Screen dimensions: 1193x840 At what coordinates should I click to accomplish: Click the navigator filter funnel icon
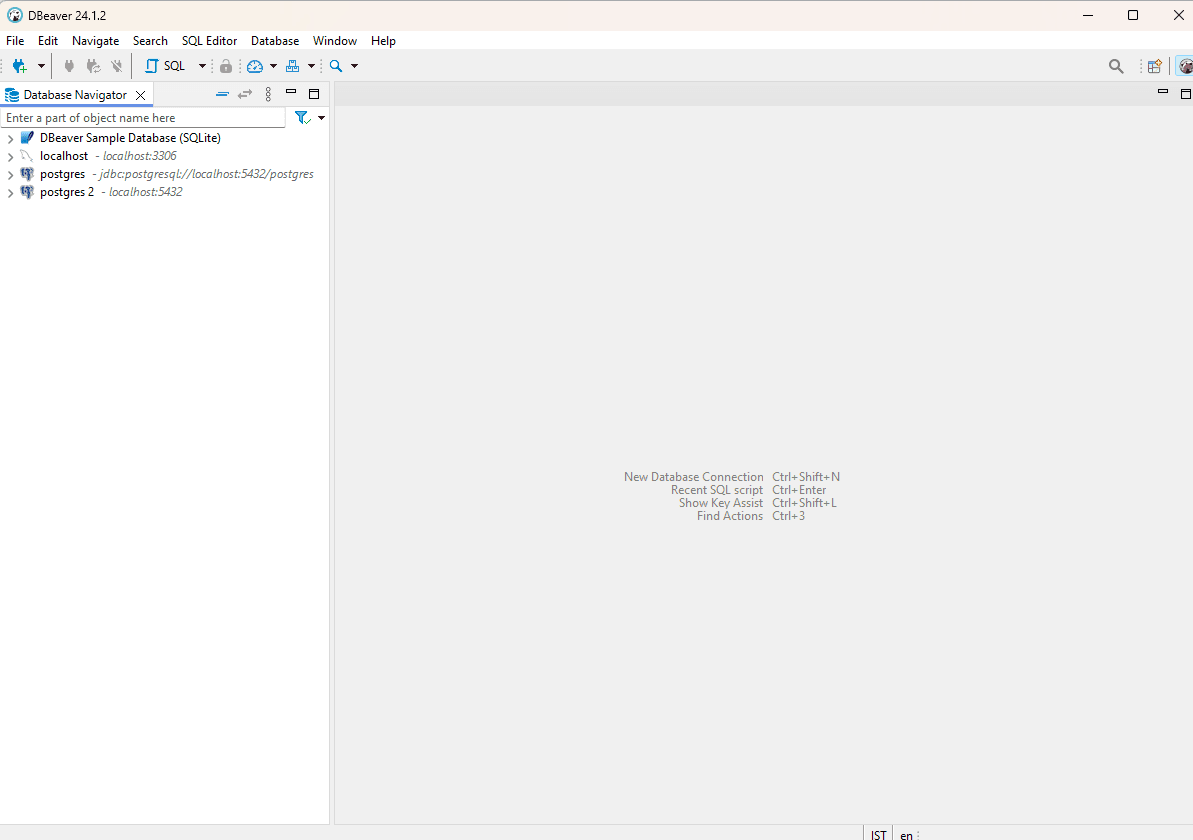[303, 118]
